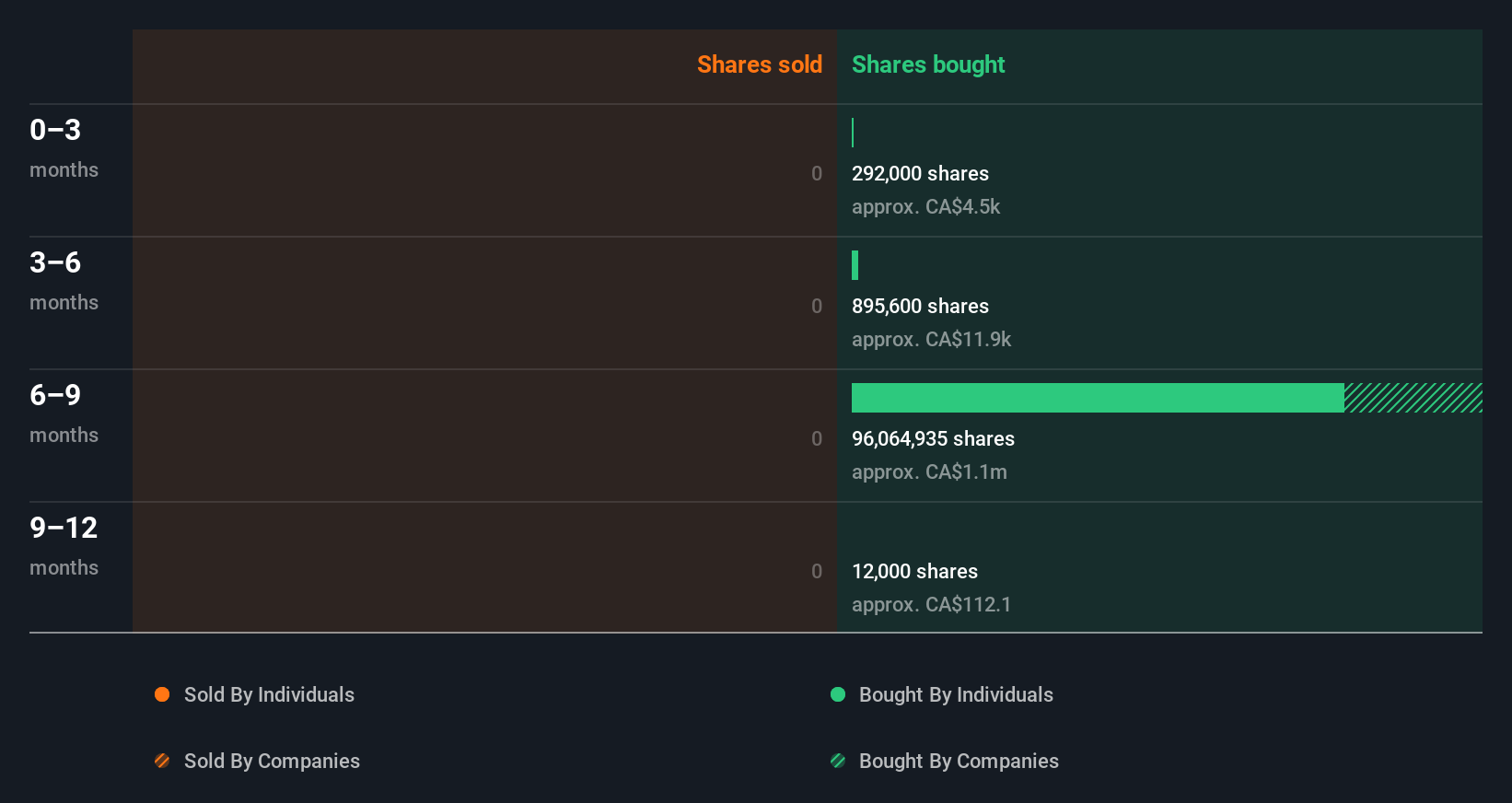The width and height of the screenshot is (1512, 803).
Task: Click the solid green 6–9 months bar
Action: click(1098, 398)
